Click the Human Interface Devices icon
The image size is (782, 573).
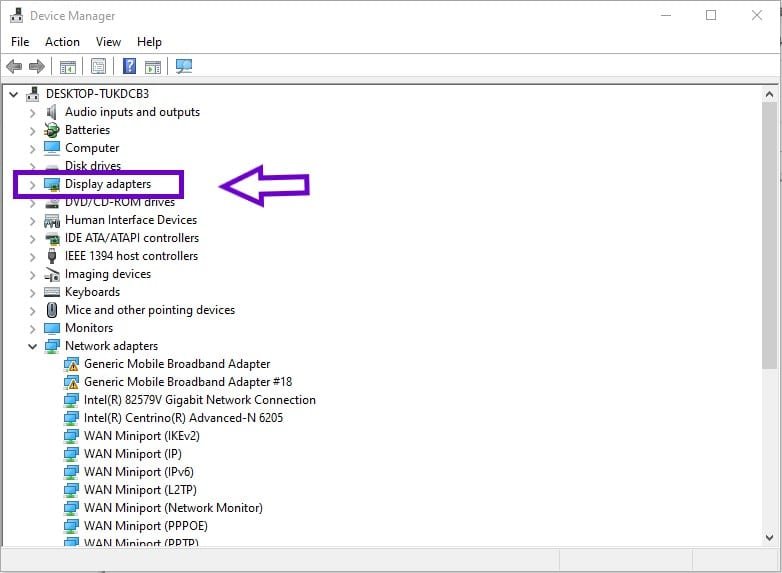point(52,220)
